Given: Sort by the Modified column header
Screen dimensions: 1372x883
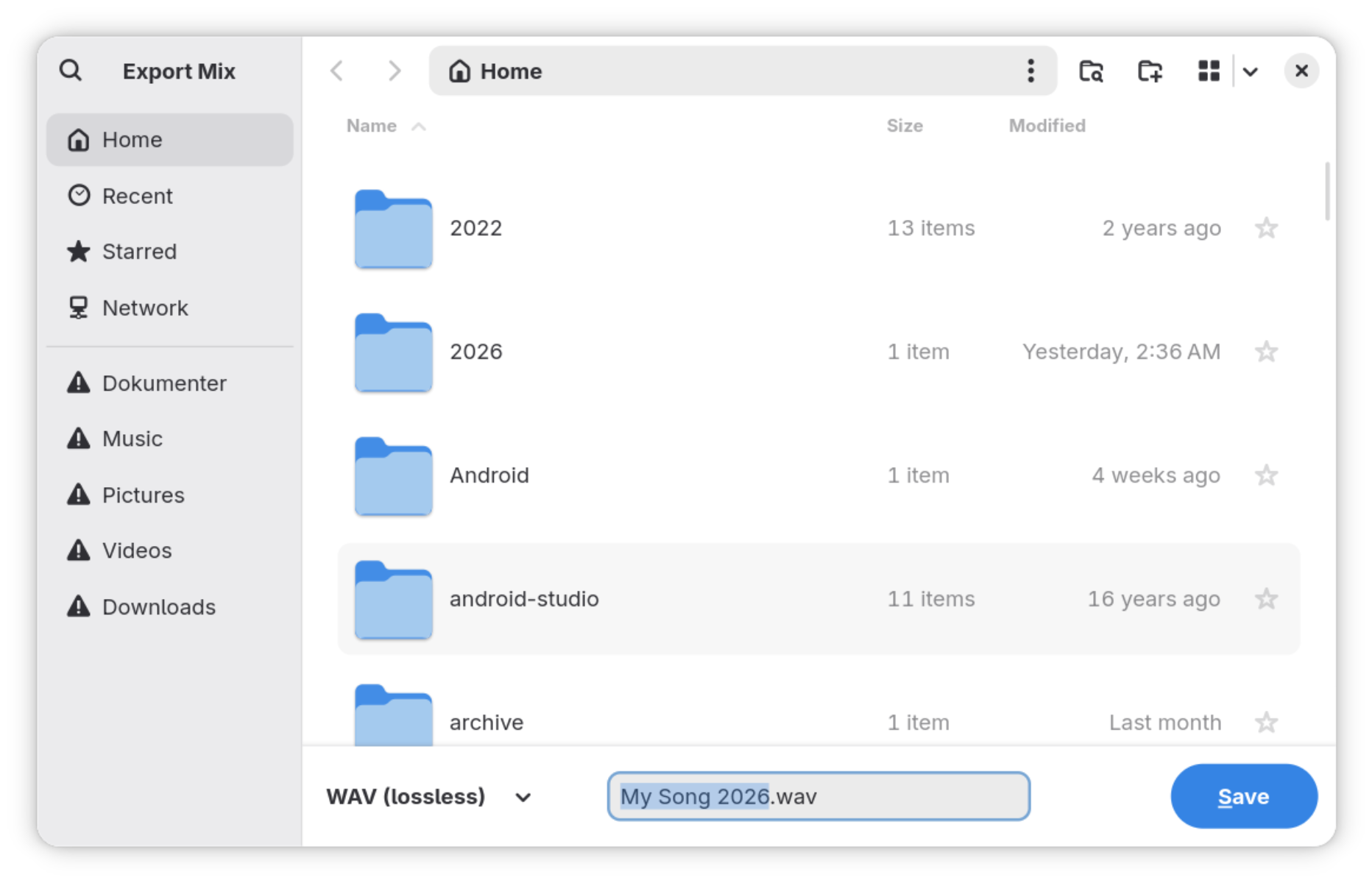Looking at the screenshot, I should tap(1047, 126).
